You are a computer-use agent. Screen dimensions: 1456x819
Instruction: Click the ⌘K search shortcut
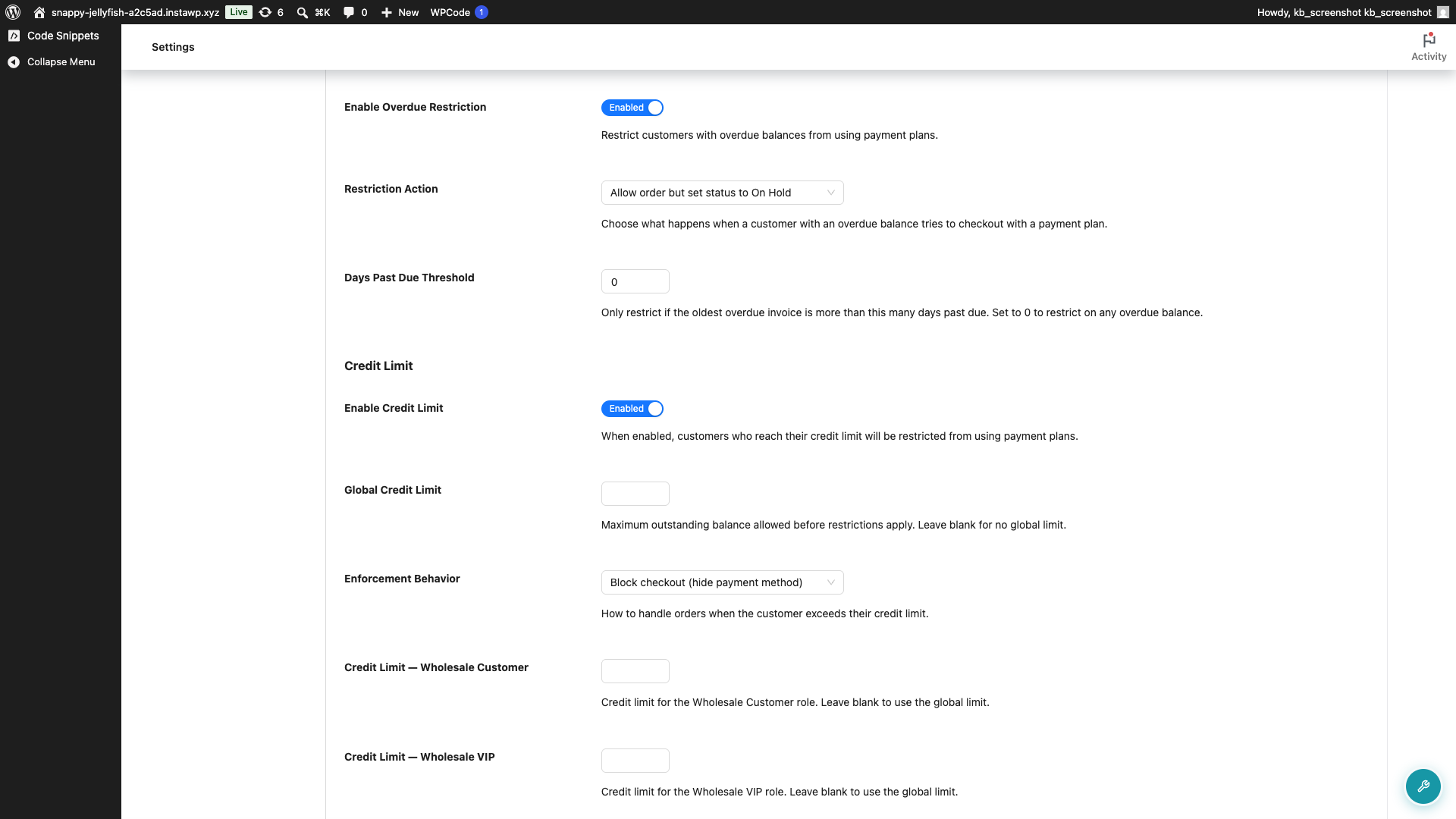pyautogui.click(x=322, y=12)
